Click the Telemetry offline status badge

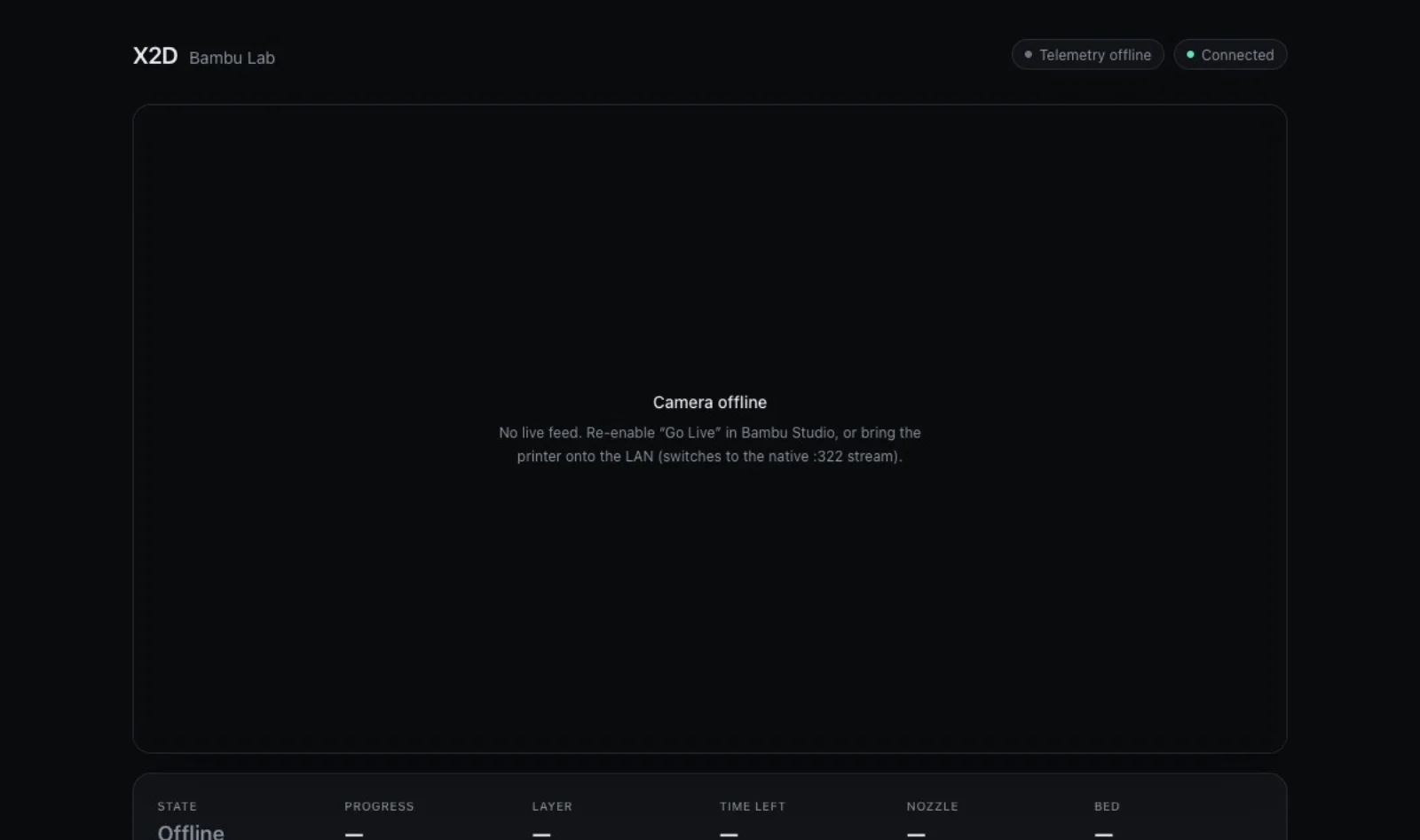1087,54
